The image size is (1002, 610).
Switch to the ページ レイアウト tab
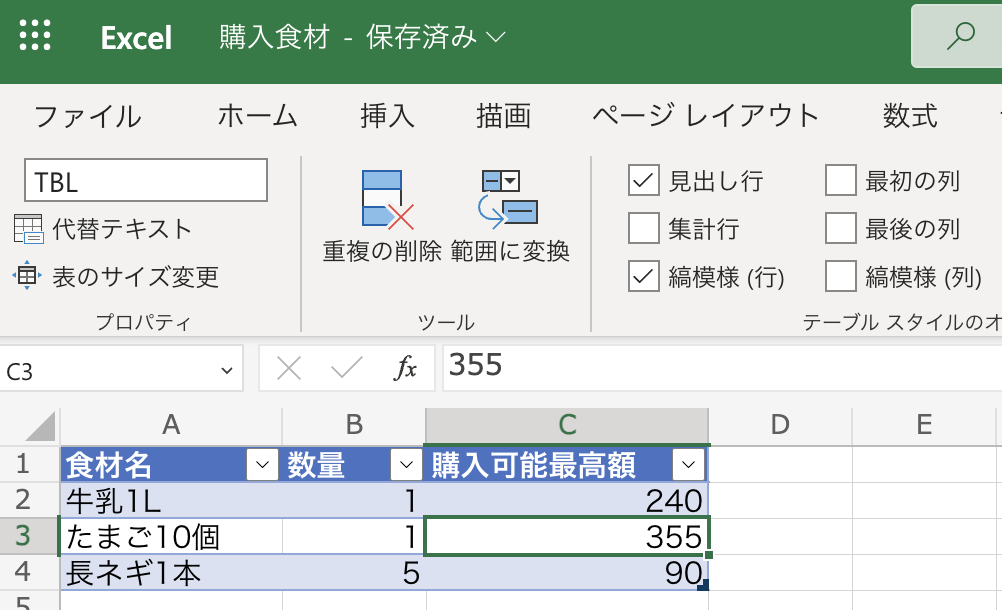(x=705, y=116)
